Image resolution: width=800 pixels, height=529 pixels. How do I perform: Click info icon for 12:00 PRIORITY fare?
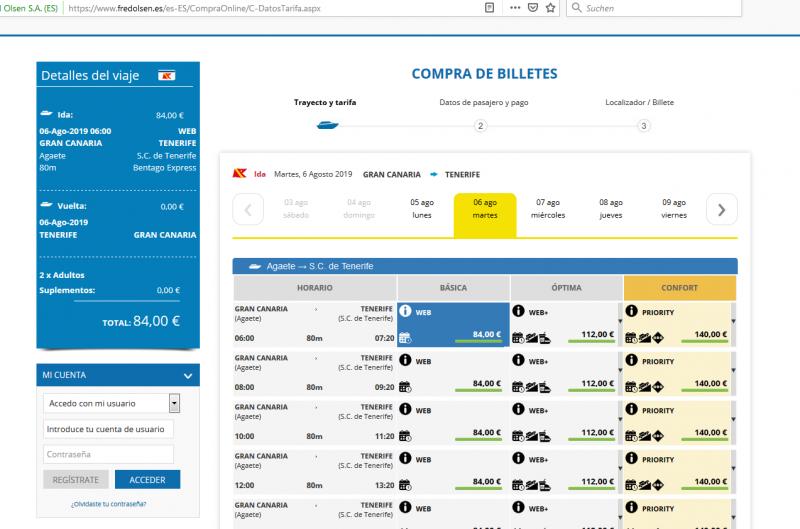pyautogui.click(x=632, y=458)
